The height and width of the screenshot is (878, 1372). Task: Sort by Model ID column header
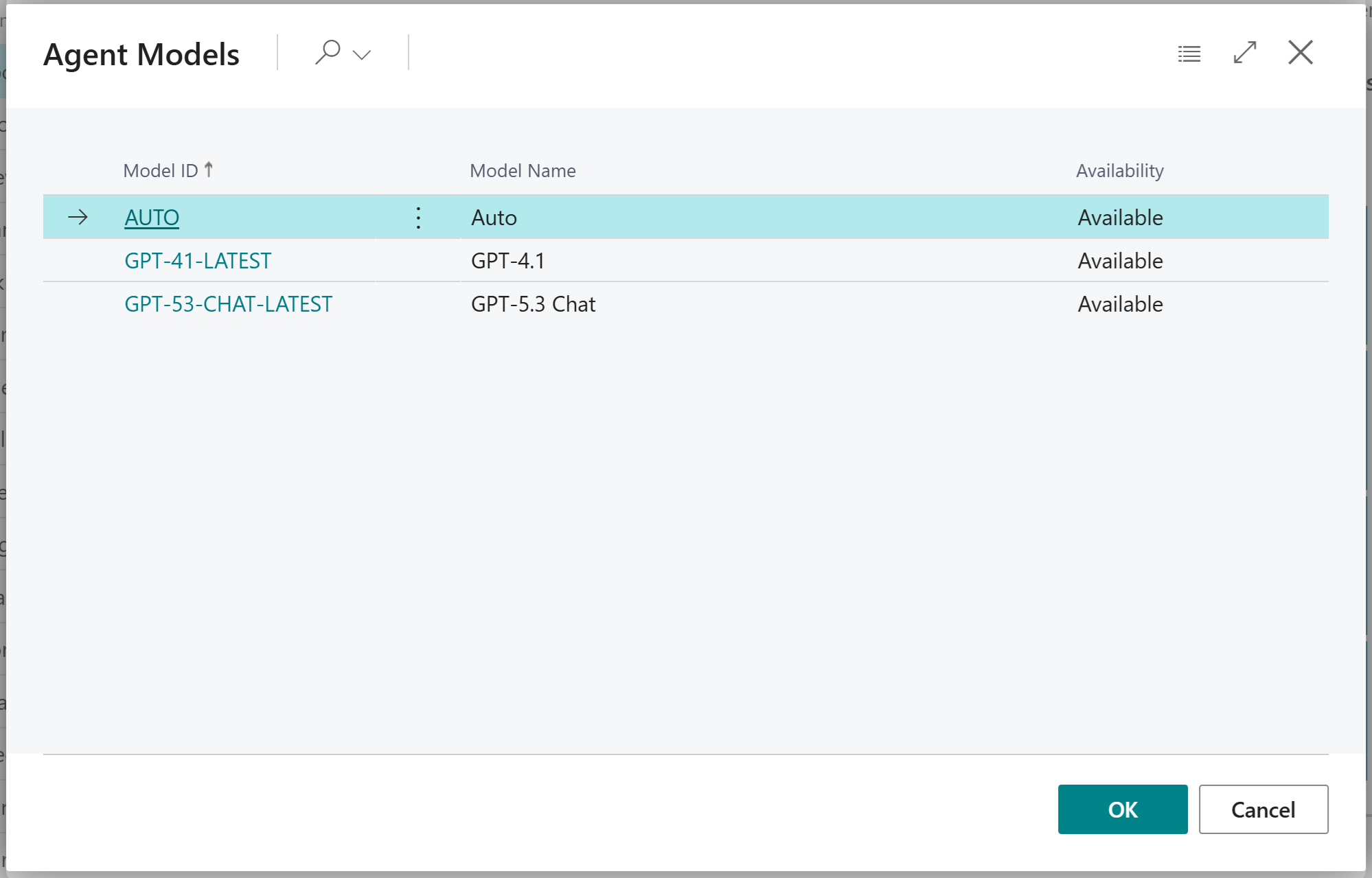(168, 170)
